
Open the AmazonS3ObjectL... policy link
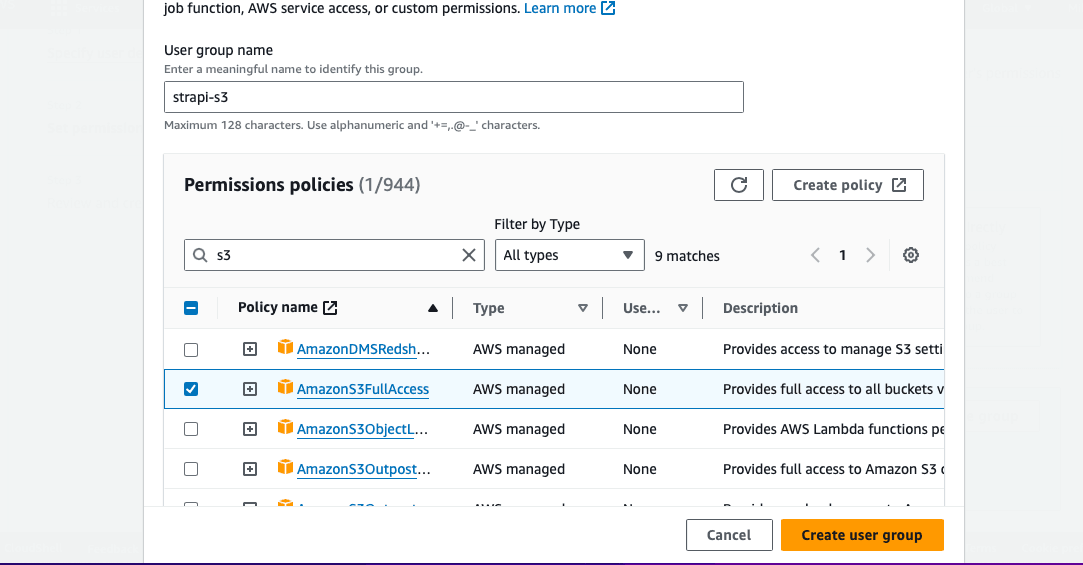(363, 430)
